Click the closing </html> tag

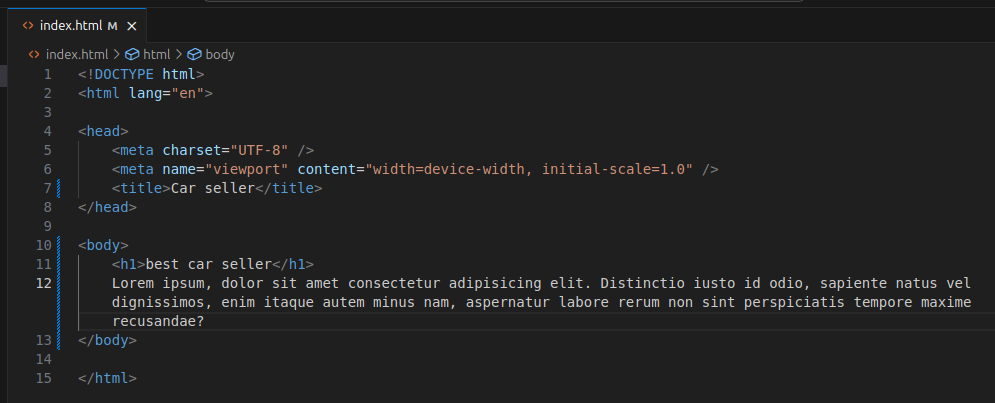107,378
